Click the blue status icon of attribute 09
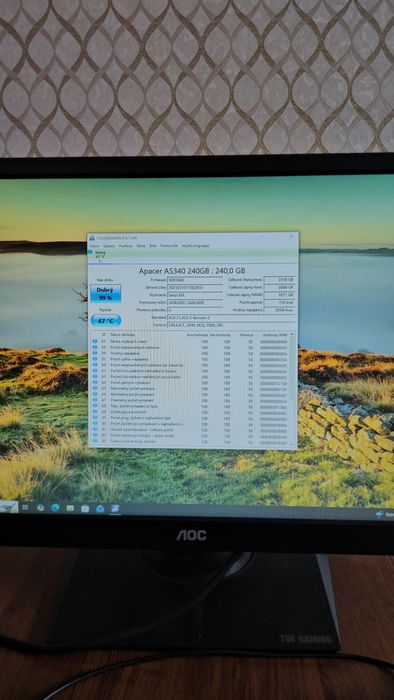Image resolution: width=394 pixels, height=700 pixels. pos(95,353)
